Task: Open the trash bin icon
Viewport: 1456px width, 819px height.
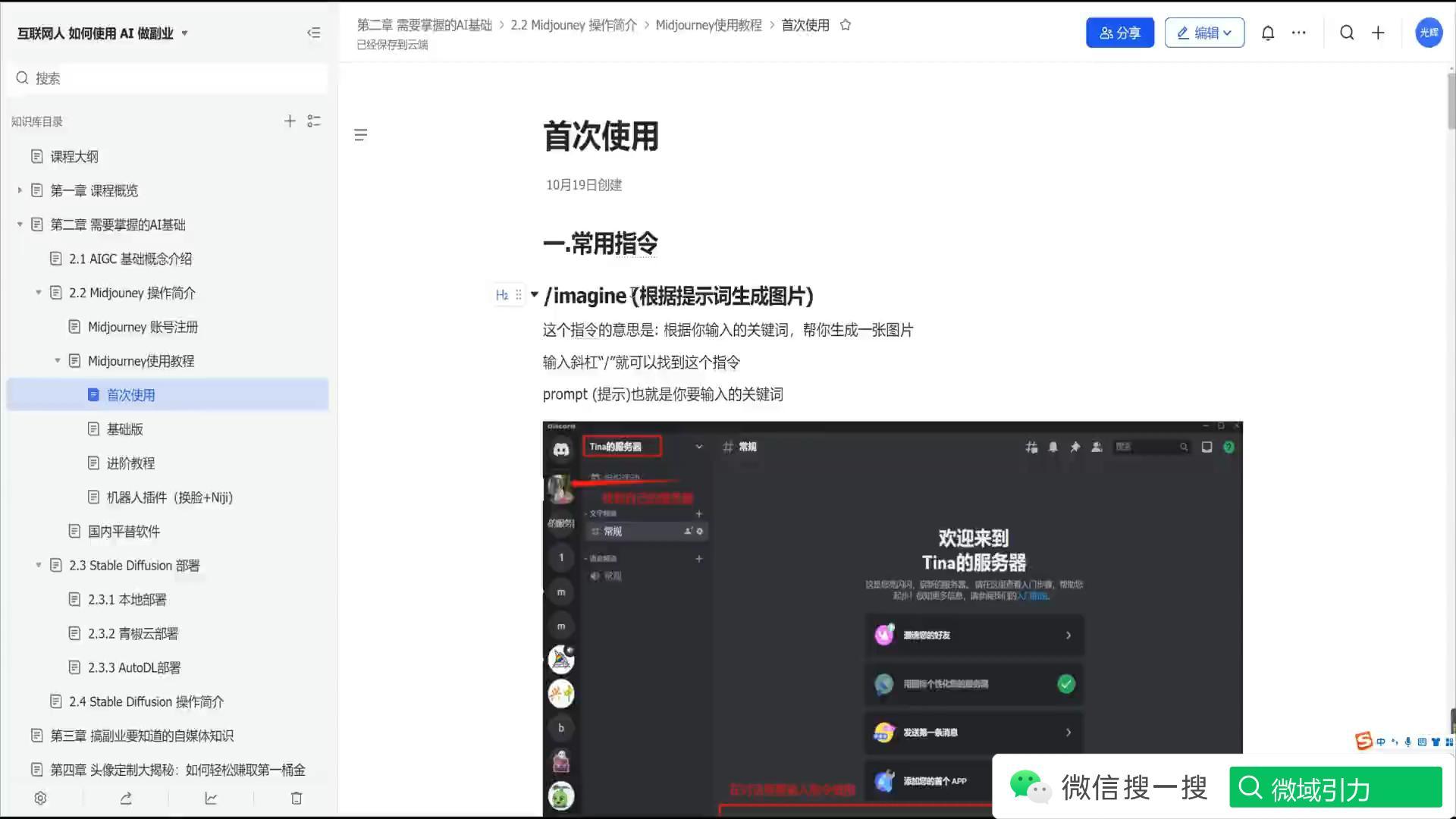Action: click(297, 799)
